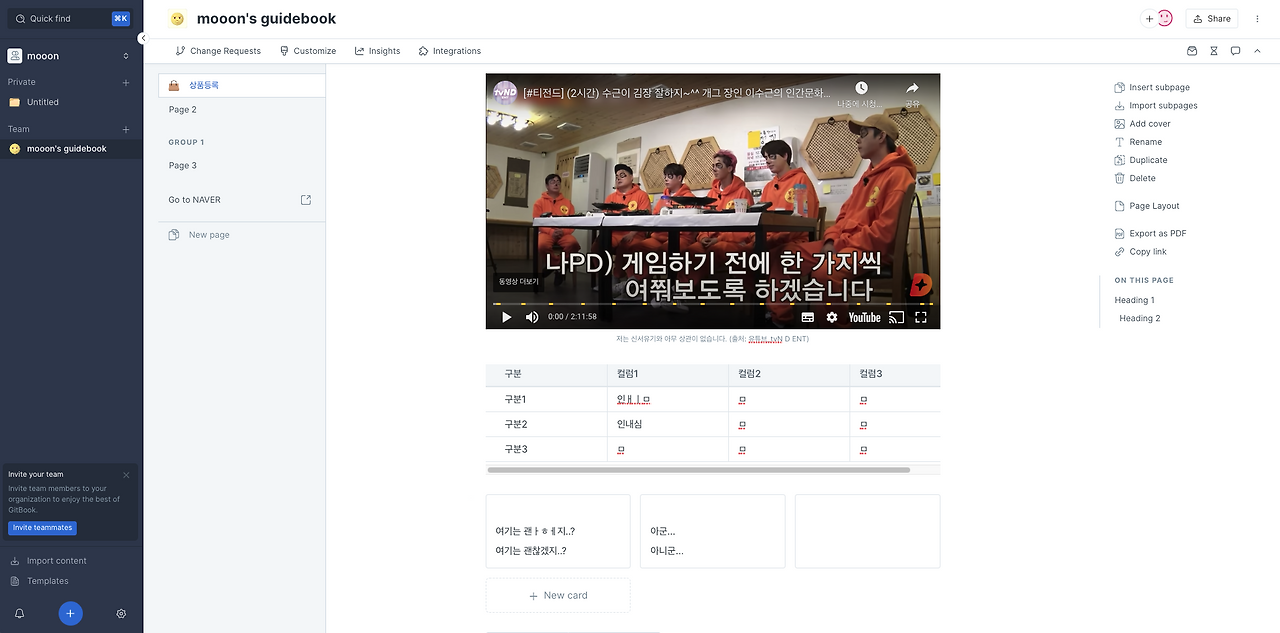The width and height of the screenshot is (1280, 633).
Task: Click the blue create-new plus button
Action: (70, 613)
